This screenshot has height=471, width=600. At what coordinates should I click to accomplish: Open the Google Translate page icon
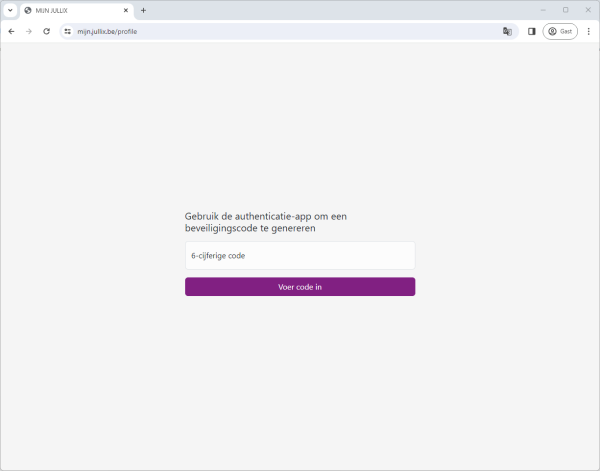pyautogui.click(x=507, y=31)
